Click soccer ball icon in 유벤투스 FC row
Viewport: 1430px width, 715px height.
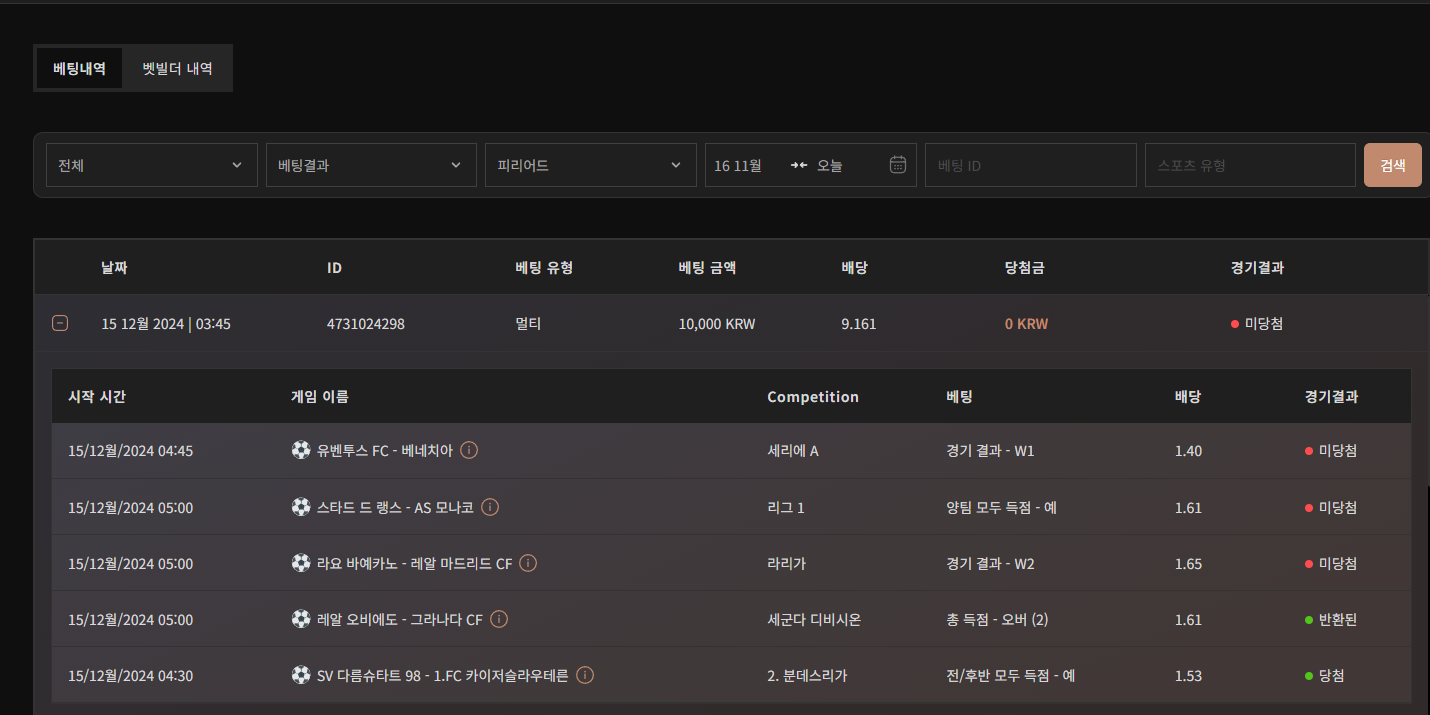(x=301, y=450)
